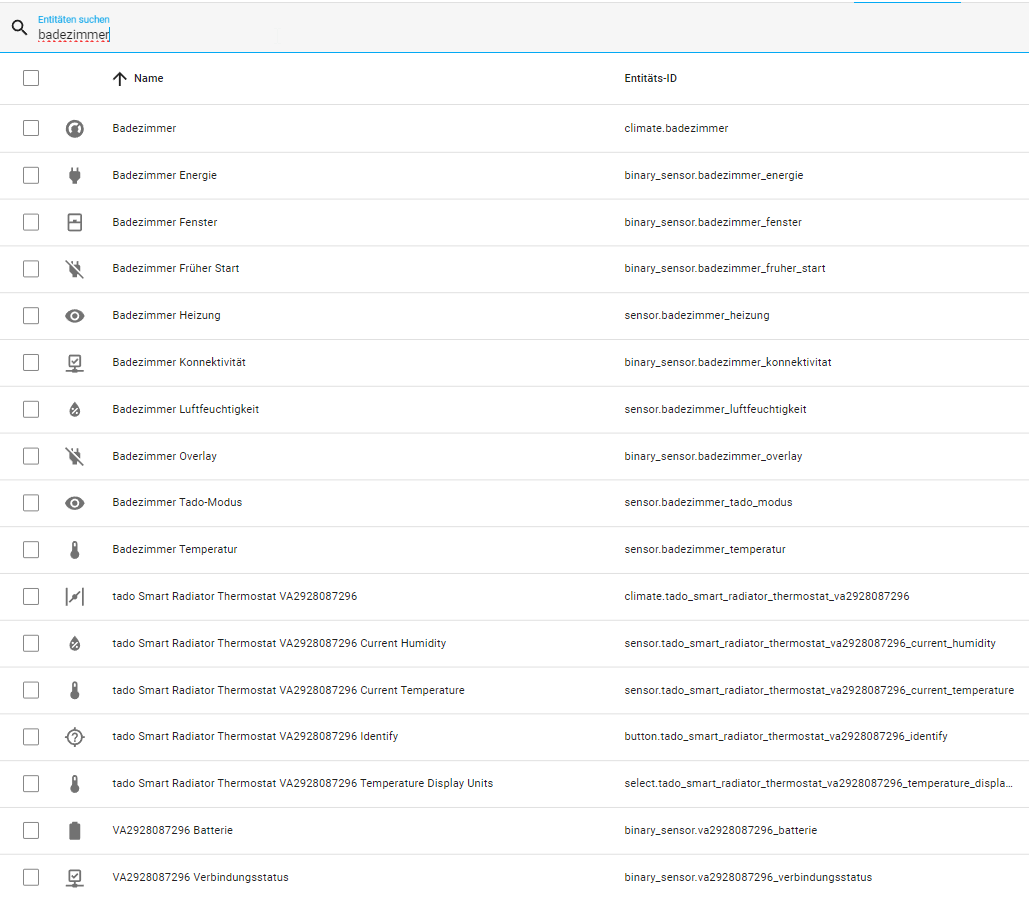
Task: Click network icon for VA2928087296 Verbindungsstatus
Action: (x=75, y=878)
